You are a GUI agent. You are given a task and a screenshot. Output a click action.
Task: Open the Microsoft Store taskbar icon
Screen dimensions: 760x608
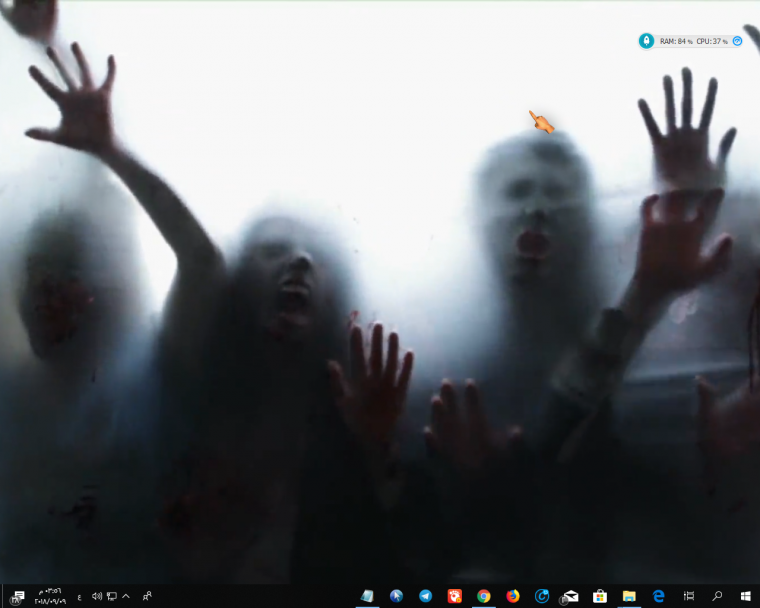tap(600, 596)
